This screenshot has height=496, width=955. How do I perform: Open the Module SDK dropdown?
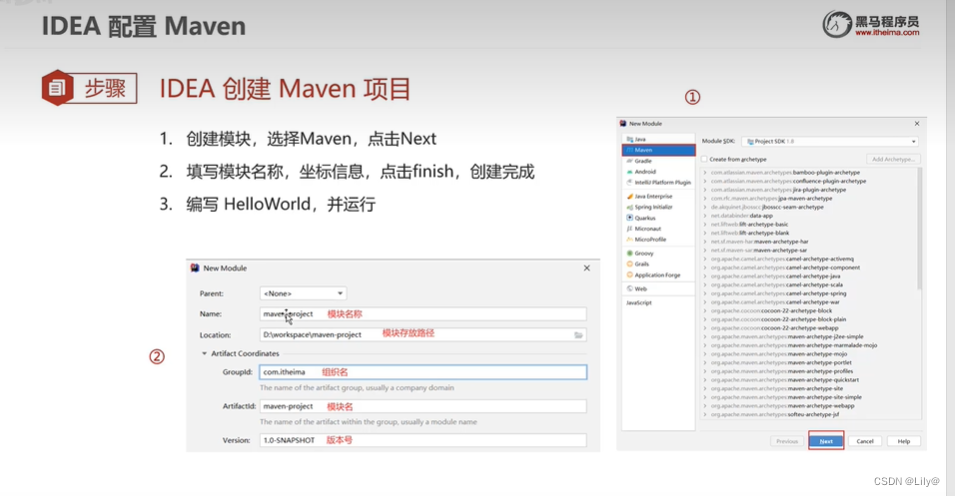point(830,141)
